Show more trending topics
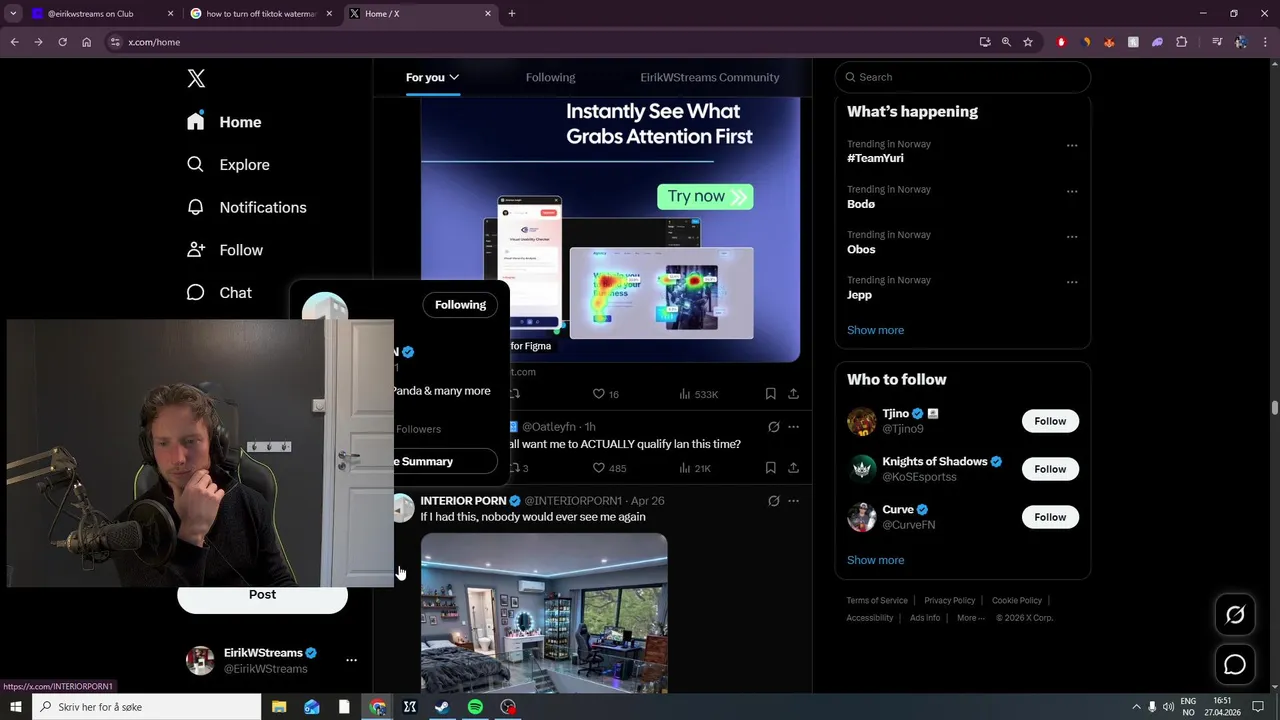Screen dimensions: 1280x720 875,330
